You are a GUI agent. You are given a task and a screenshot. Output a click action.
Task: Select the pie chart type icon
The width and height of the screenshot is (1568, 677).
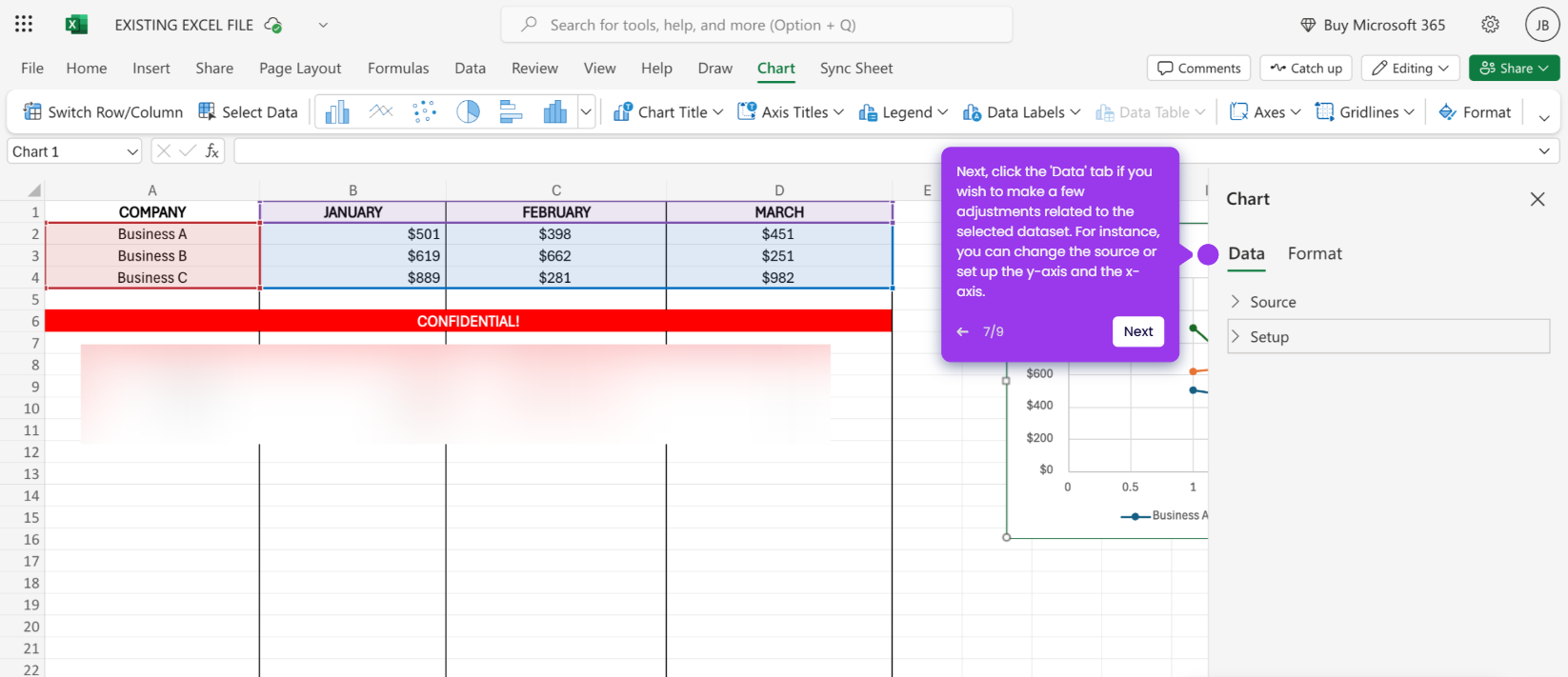(468, 112)
